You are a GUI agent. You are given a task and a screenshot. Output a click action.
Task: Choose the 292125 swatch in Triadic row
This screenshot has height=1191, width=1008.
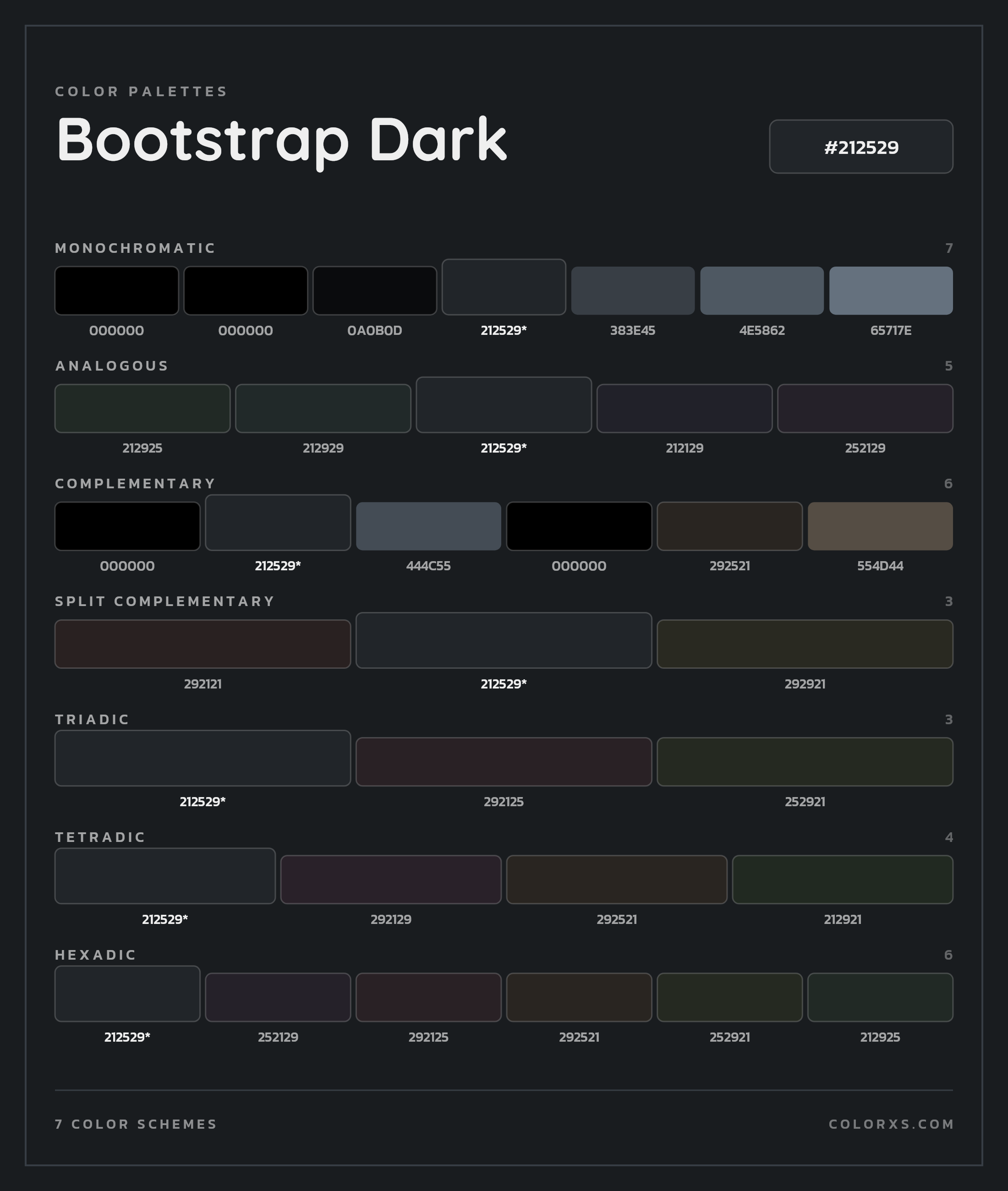[x=504, y=762]
